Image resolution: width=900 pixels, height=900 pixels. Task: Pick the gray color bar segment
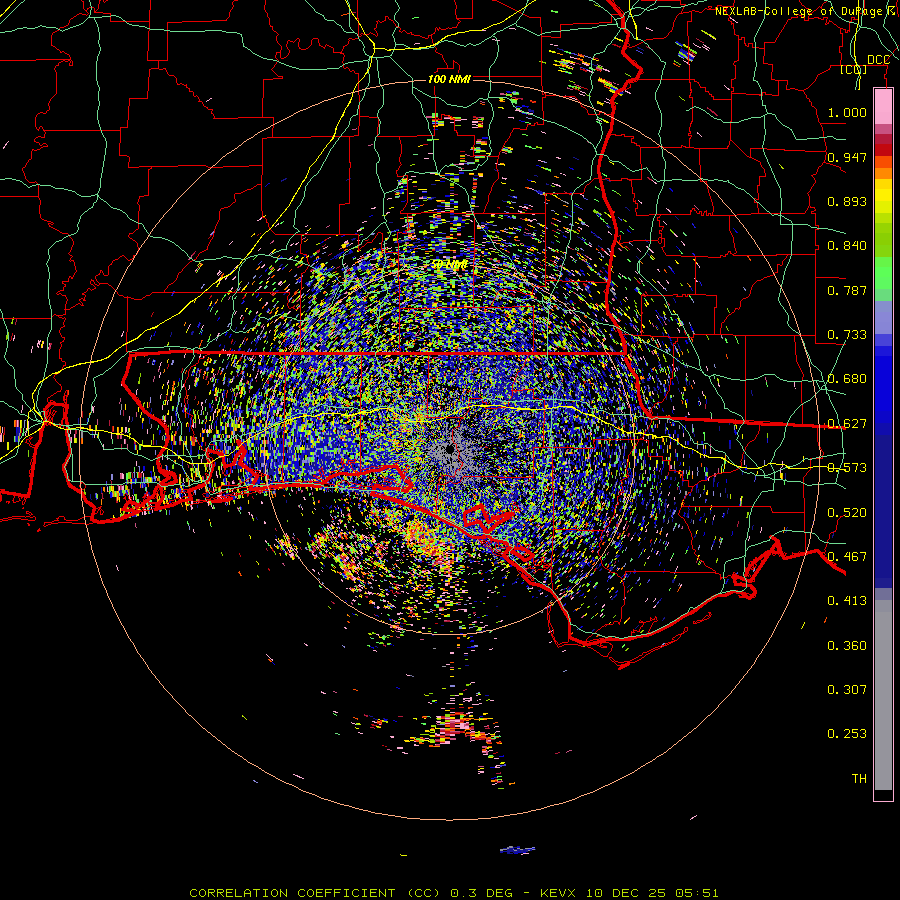point(883,695)
